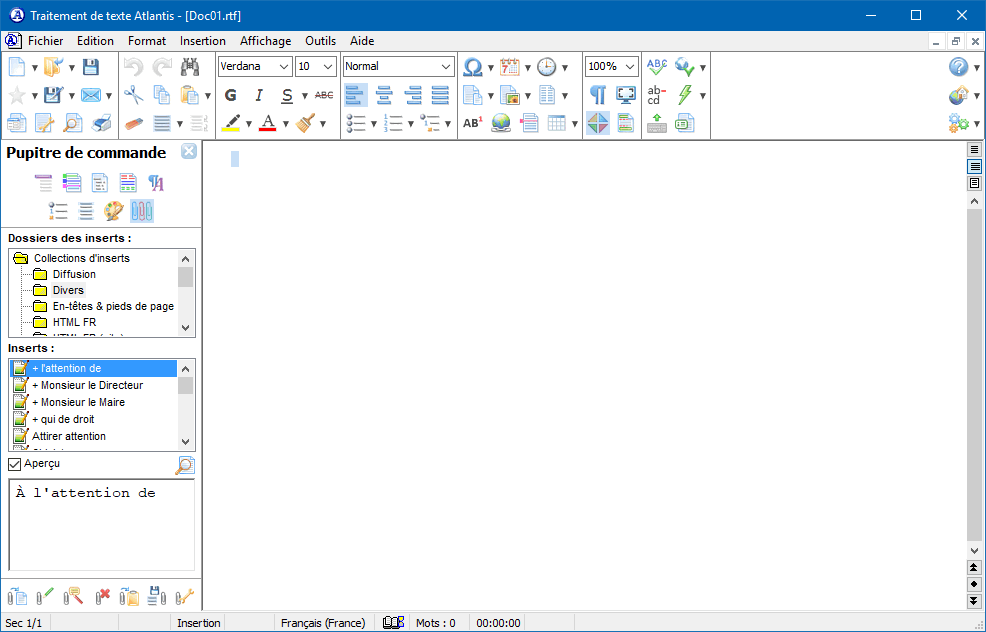Open the Normal style dropdown

coord(446,67)
